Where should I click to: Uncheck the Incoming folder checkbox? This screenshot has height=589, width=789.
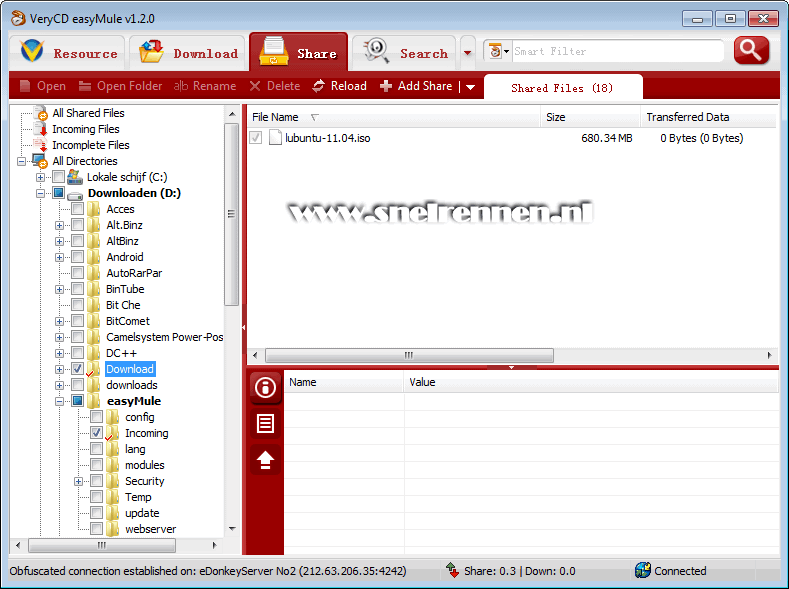[97, 433]
